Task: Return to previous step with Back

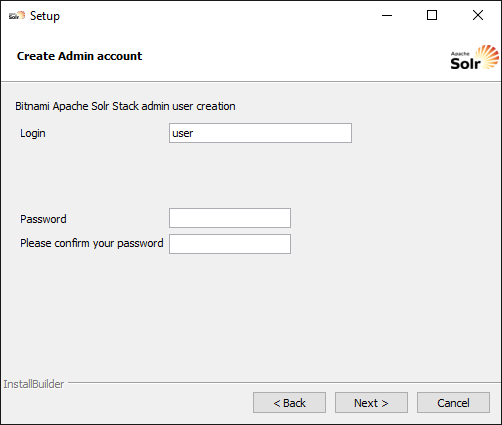Action: [289, 403]
